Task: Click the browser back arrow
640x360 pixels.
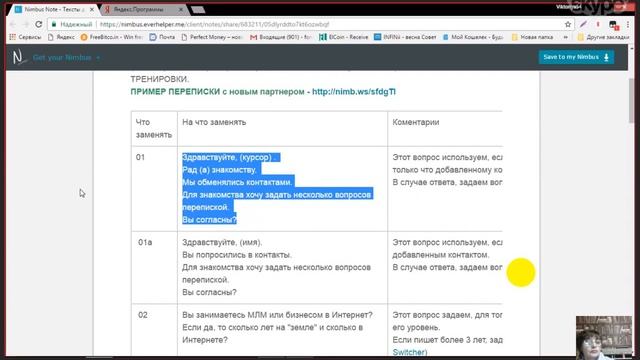Action: click(13, 24)
